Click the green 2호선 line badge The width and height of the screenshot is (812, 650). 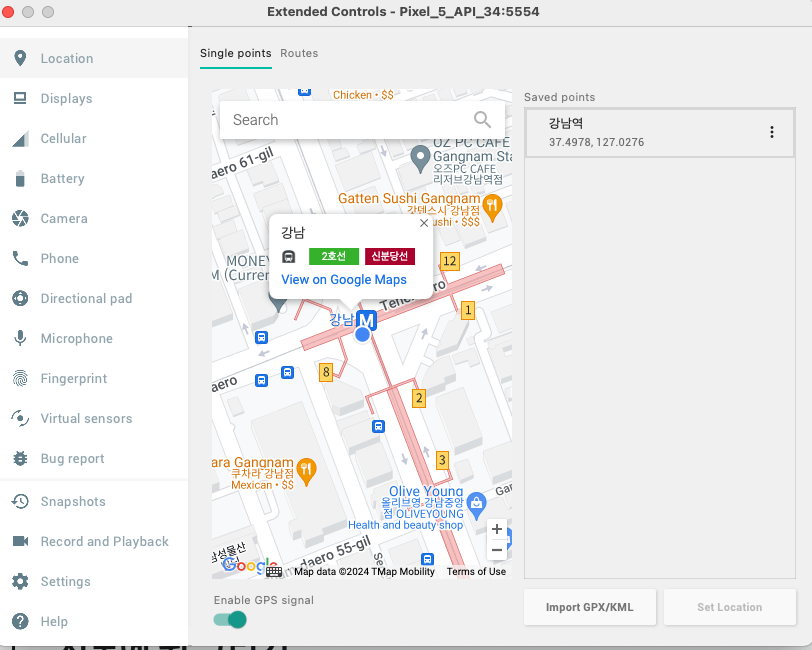[334, 256]
